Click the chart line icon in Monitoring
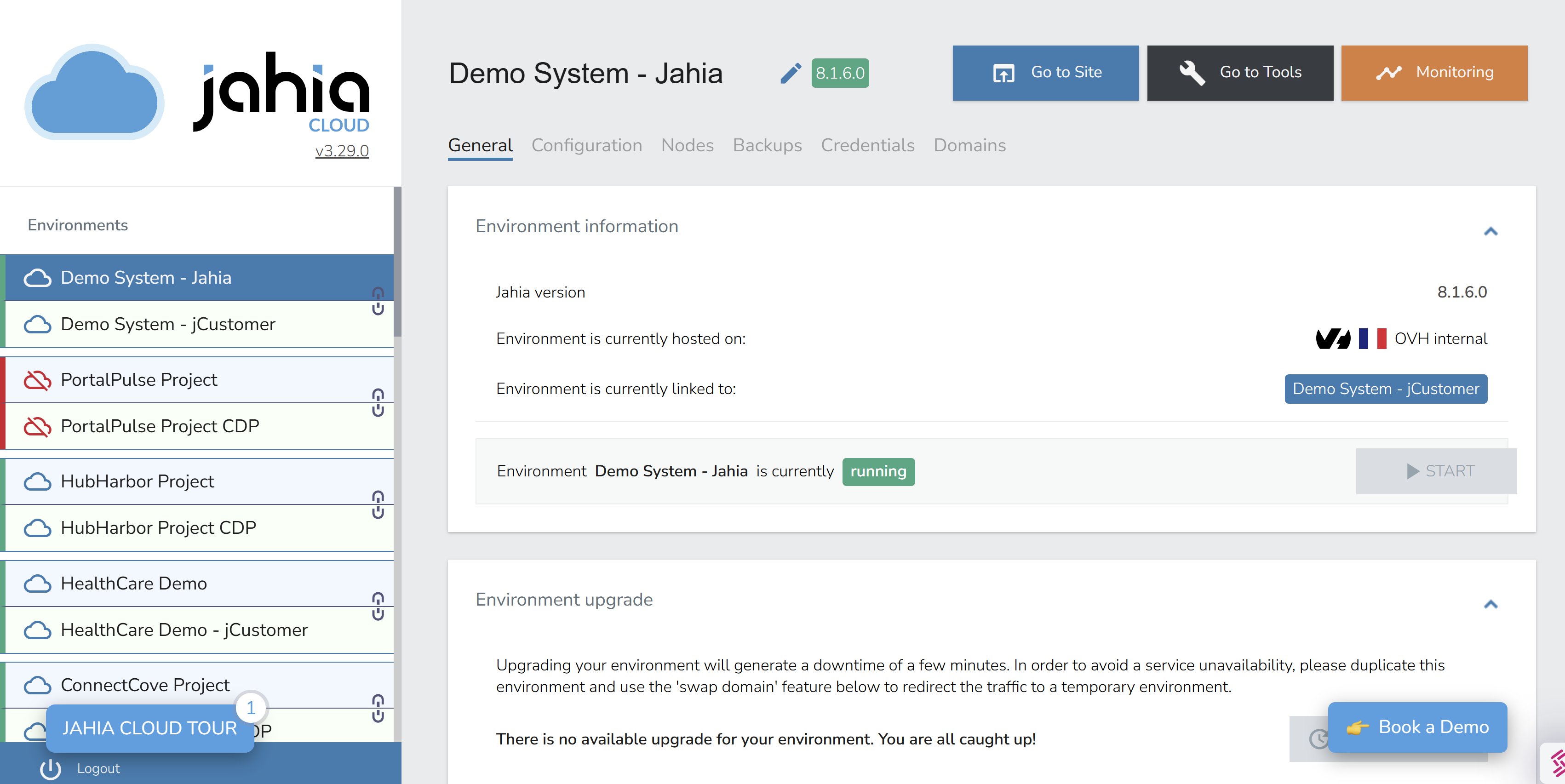 coord(1388,73)
